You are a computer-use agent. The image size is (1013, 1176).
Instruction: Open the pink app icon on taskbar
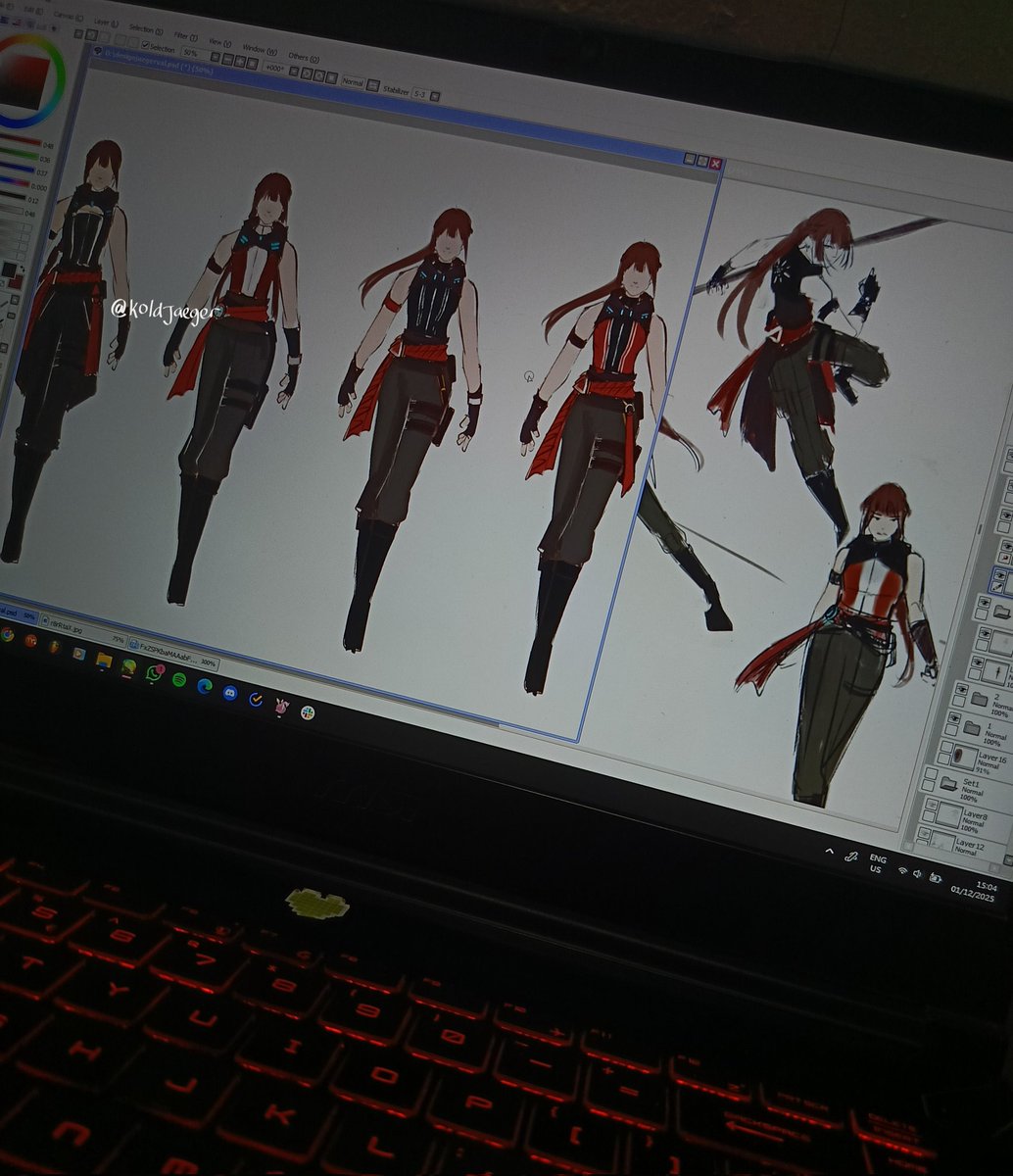(282, 707)
